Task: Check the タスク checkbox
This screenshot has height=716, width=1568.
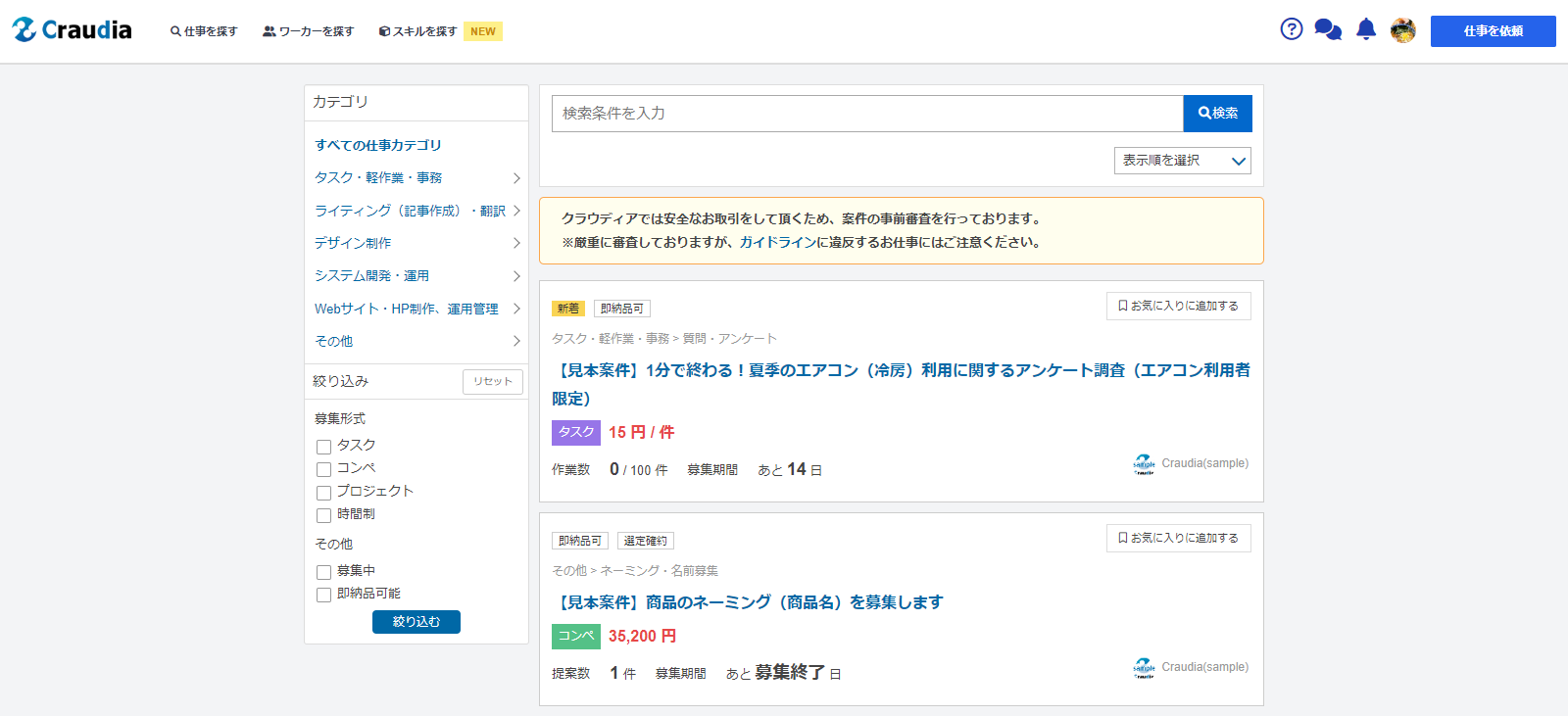Action: coord(323,447)
